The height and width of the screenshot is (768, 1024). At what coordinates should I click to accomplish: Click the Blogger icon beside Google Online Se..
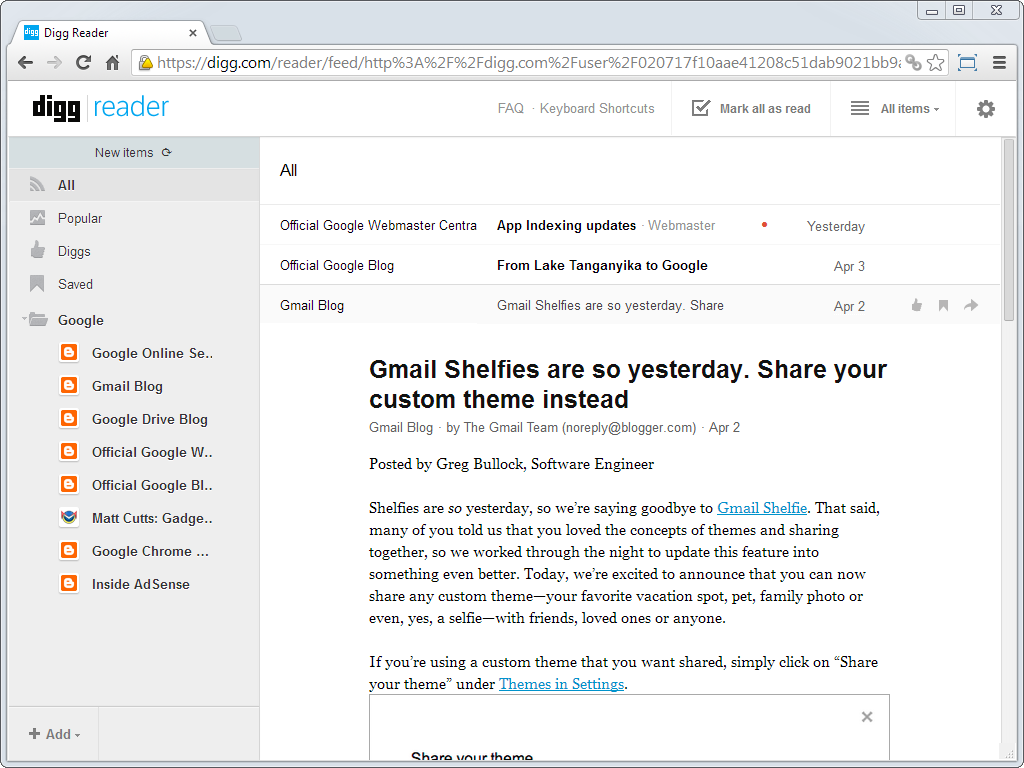click(x=69, y=353)
